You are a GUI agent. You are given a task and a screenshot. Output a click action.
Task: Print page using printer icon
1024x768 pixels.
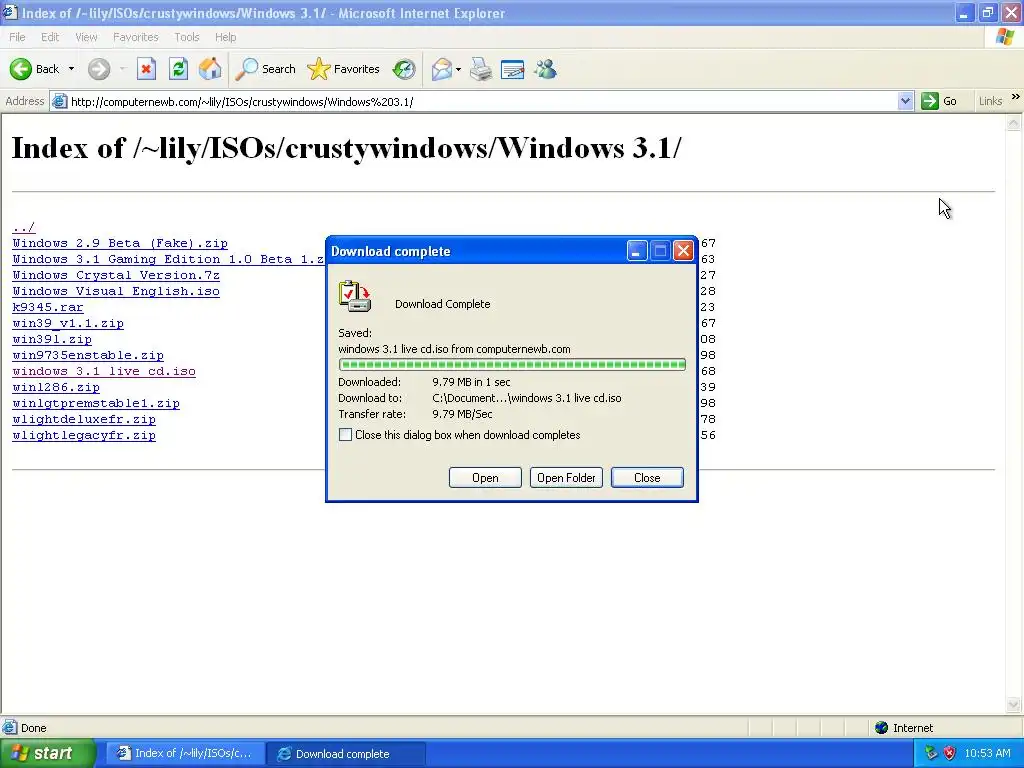pos(481,69)
